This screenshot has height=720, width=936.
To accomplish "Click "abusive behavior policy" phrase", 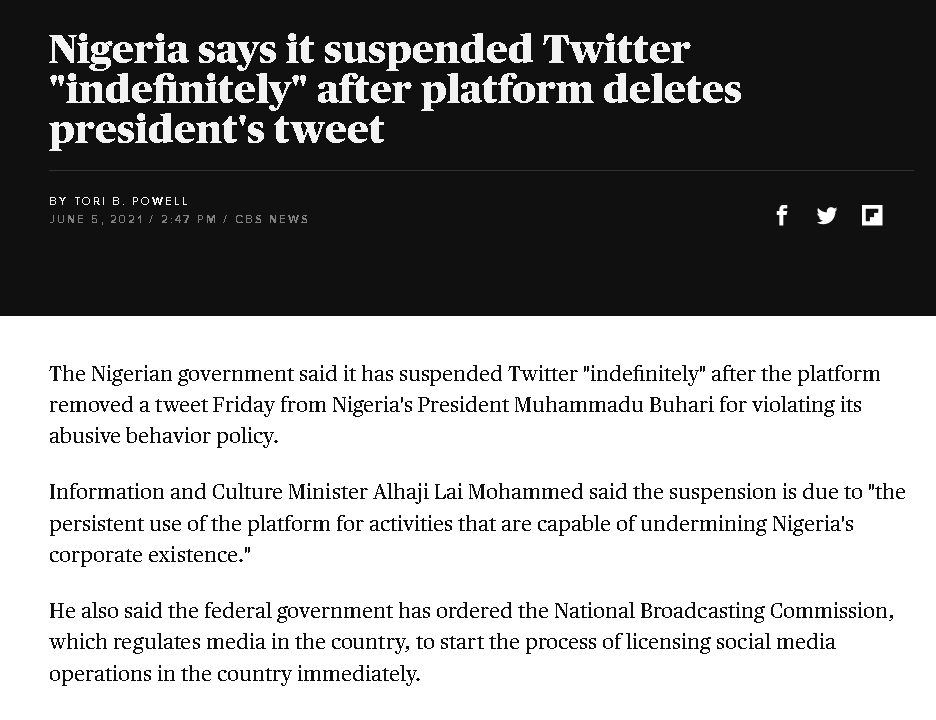I will [x=164, y=436].
